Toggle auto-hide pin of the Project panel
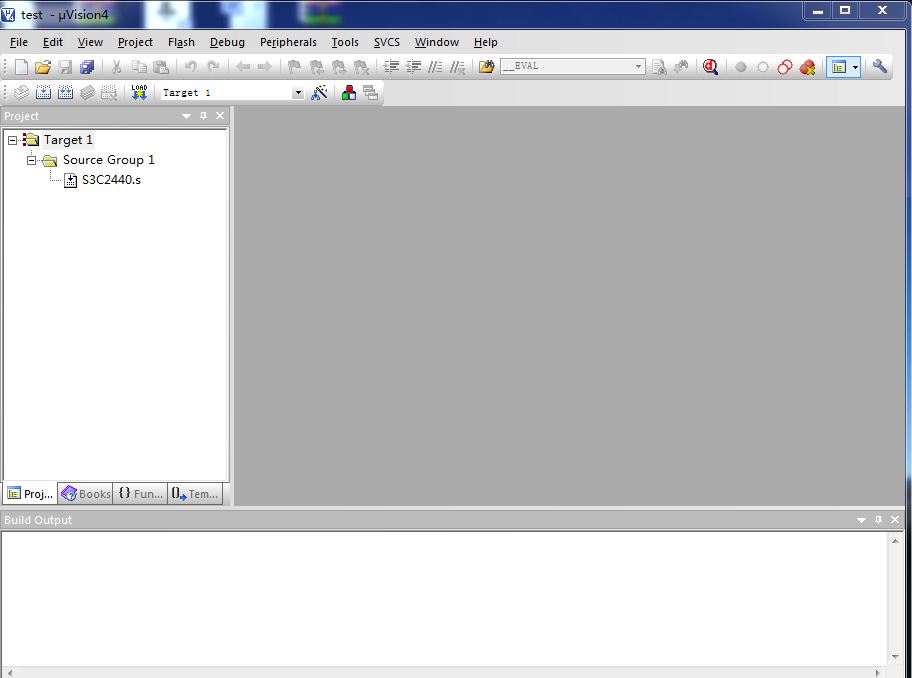 204,116
